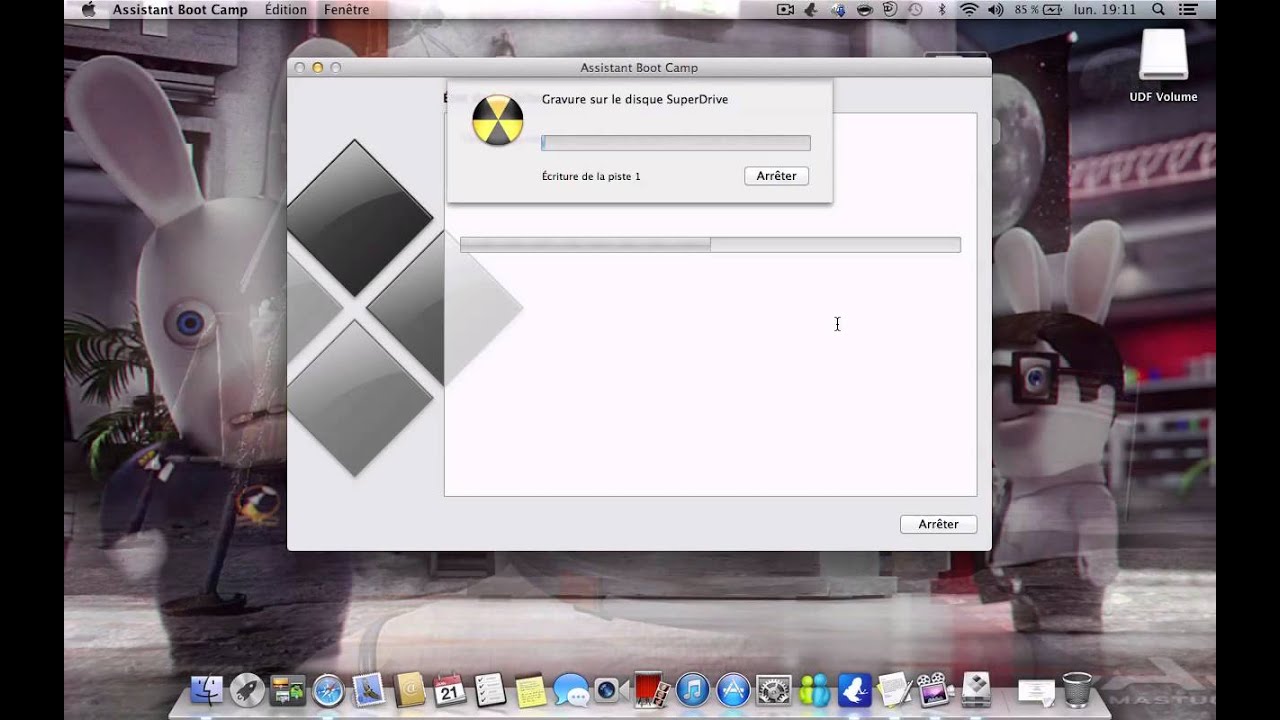Open Reminders checklist icon in dock
This screenshot has height=720, width=1280.
pos(490,690)
